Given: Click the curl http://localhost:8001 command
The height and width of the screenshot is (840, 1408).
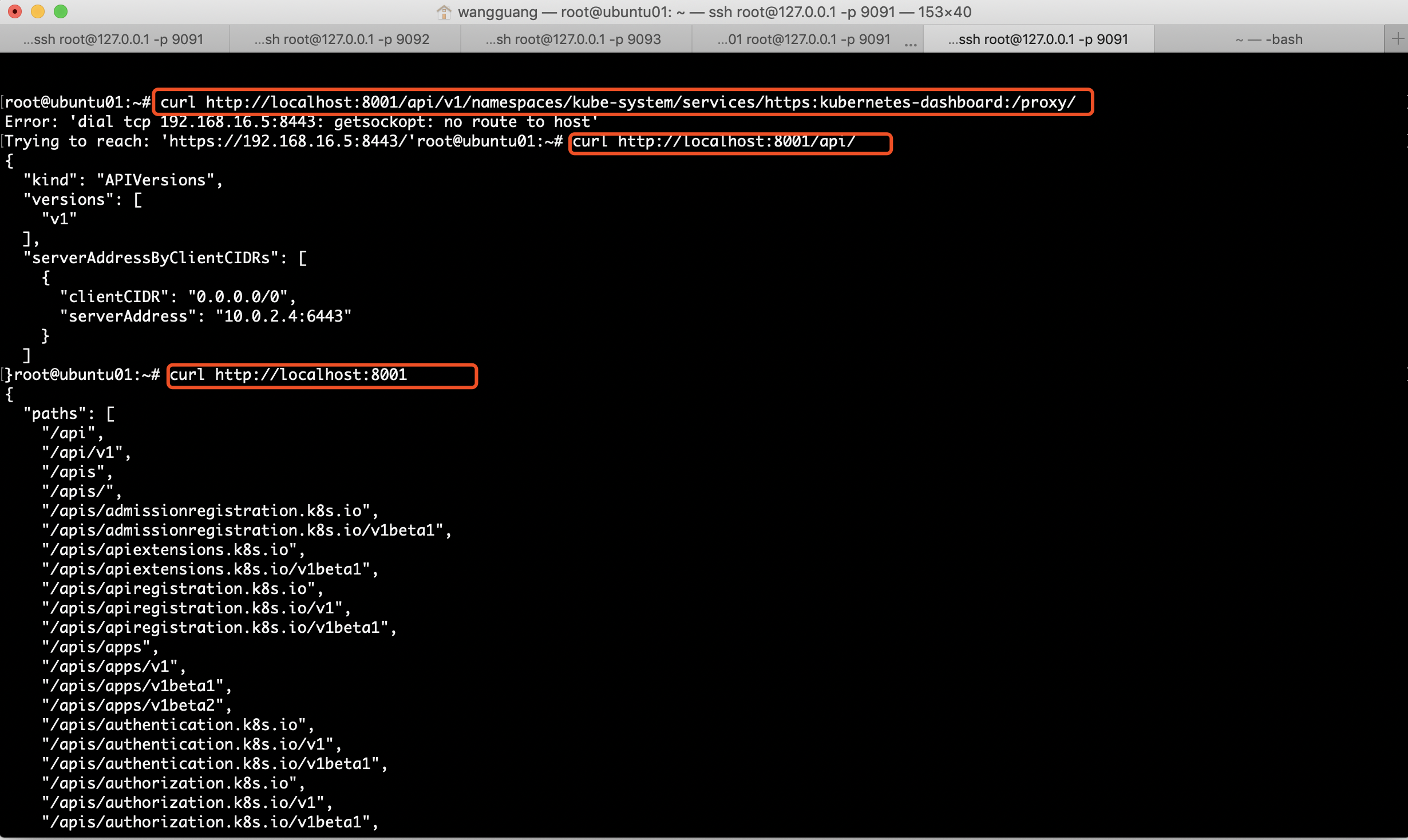Looking at the screenshot, I should [288, 374].
